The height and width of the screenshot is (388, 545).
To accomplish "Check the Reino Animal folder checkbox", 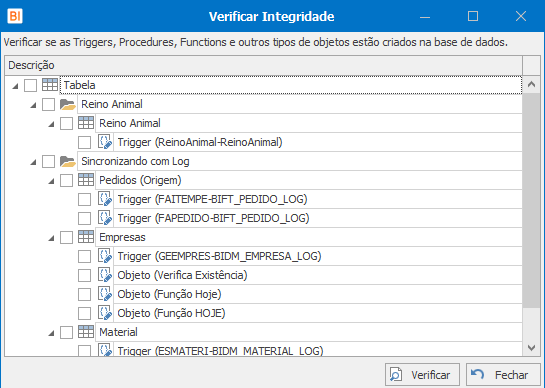I will point(48,104).
